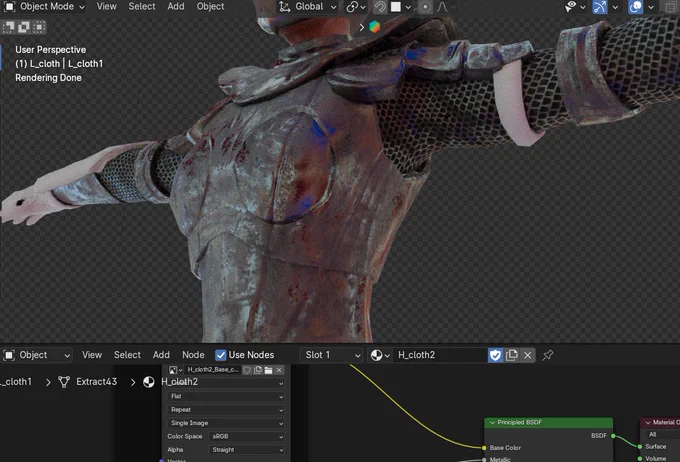Click Extract43 in the breadcrumb
Image resolution: width=680 pixels, height=462 pixels.
(x=96, y=382)
